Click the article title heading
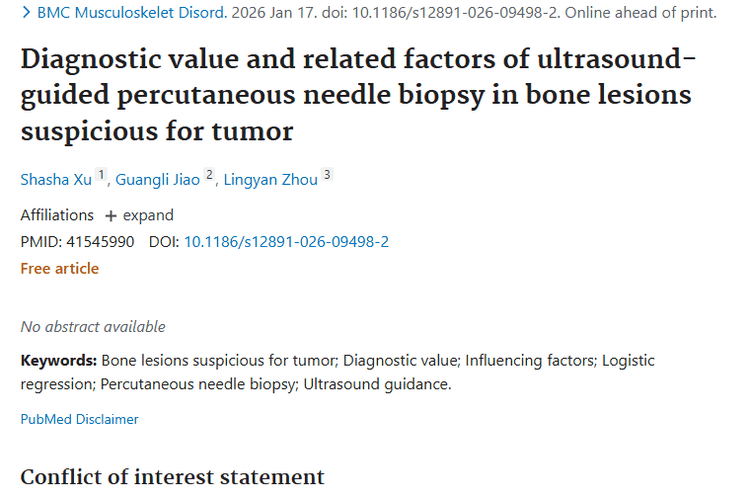 click(x=355, y=95)
